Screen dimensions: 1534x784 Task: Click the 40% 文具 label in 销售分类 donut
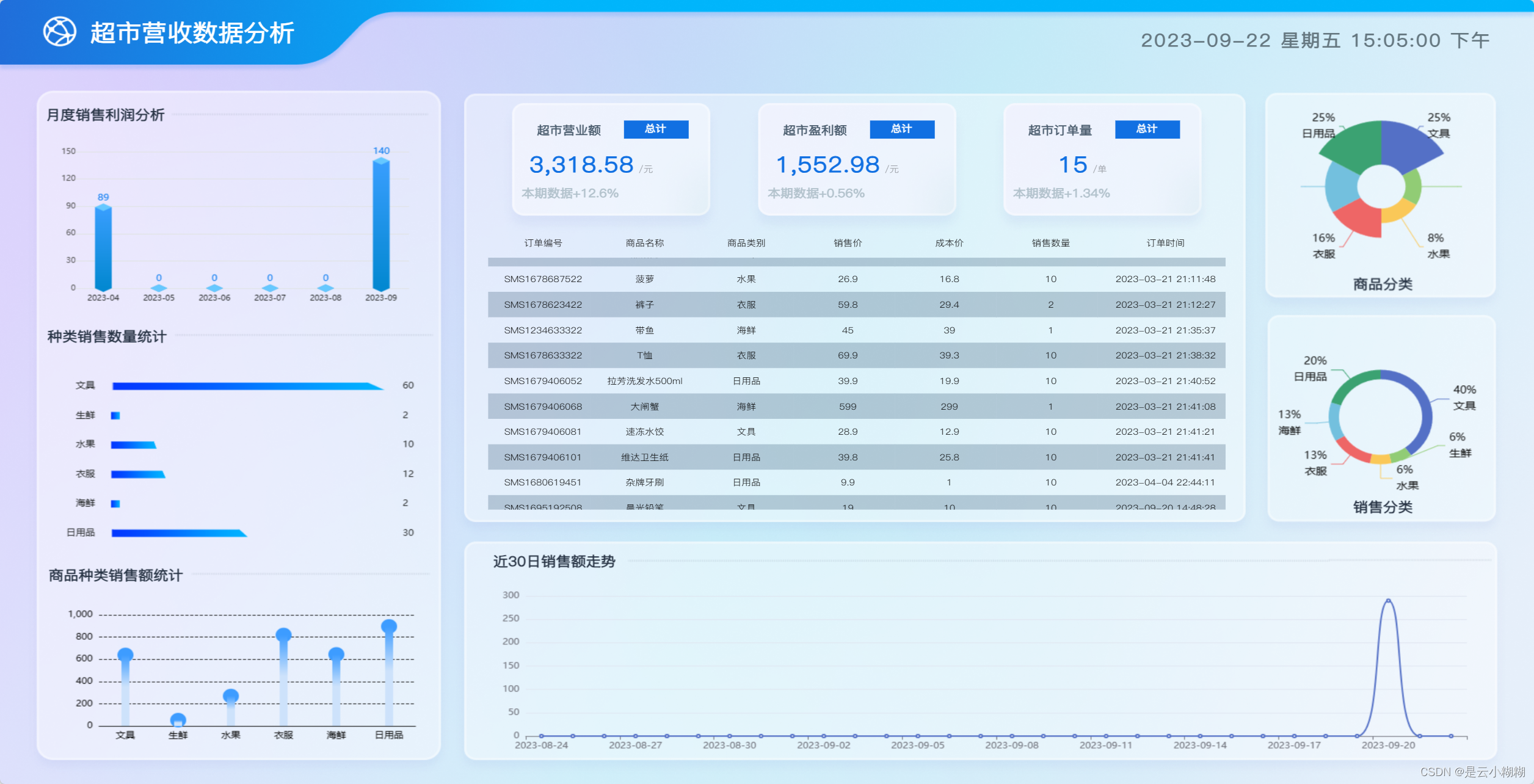click(x=1464, y=397)
